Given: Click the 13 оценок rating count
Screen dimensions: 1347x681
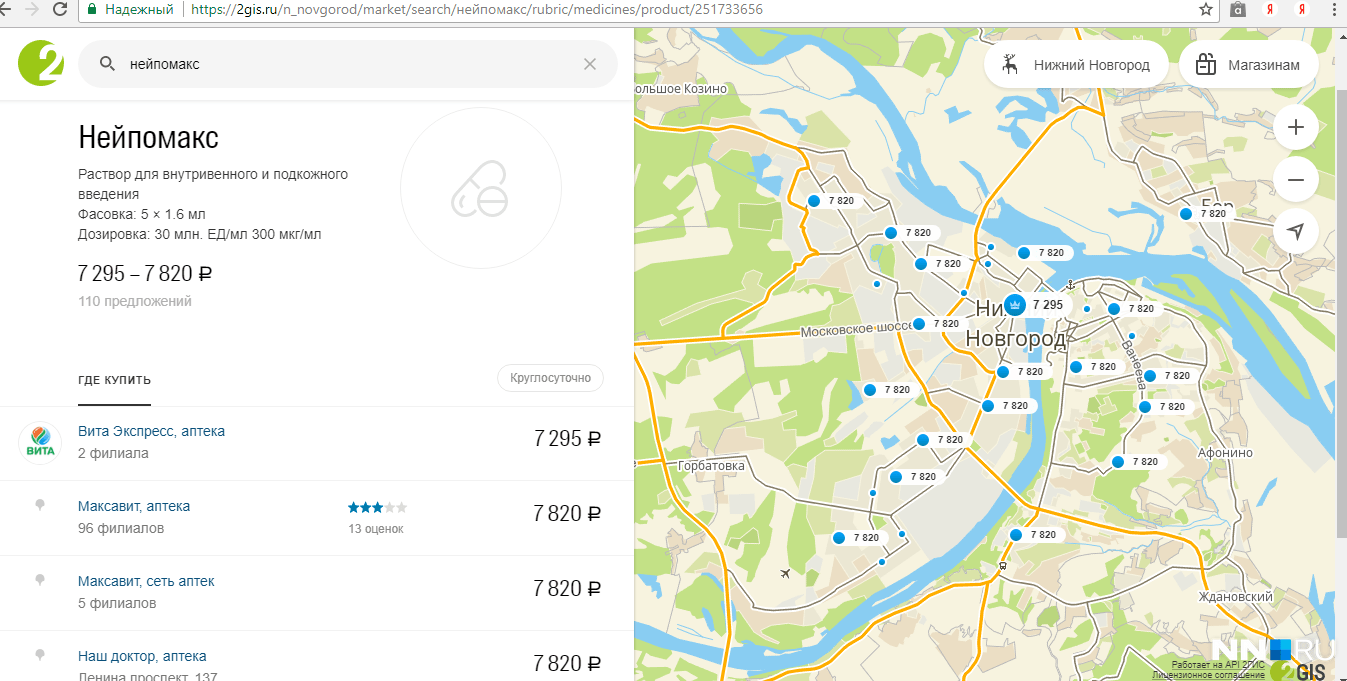Looking at the screenshot, I should tap(376, 529).
